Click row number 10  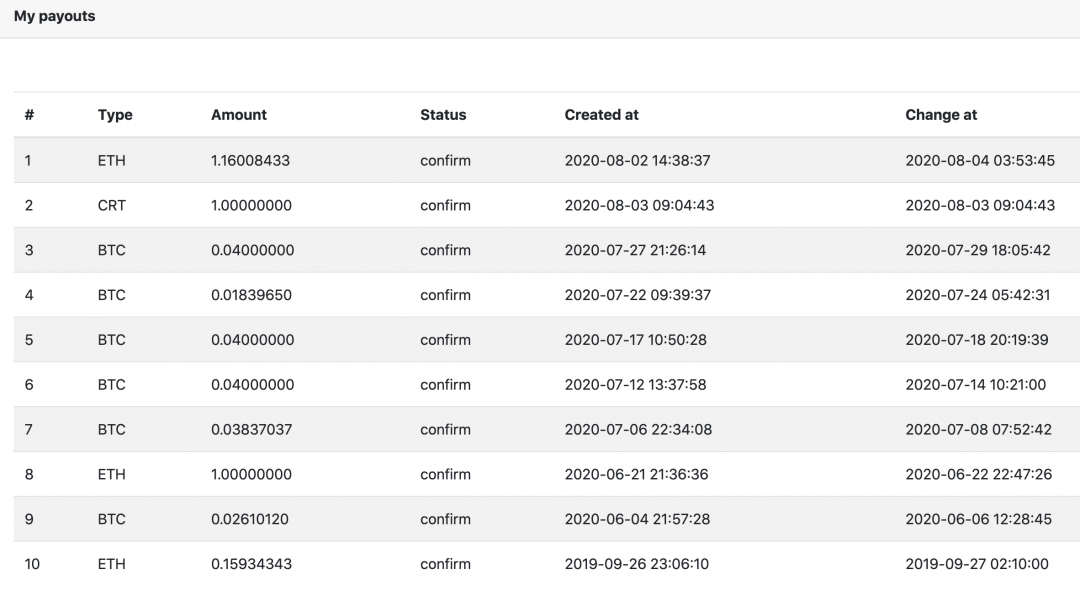(32, 564)
